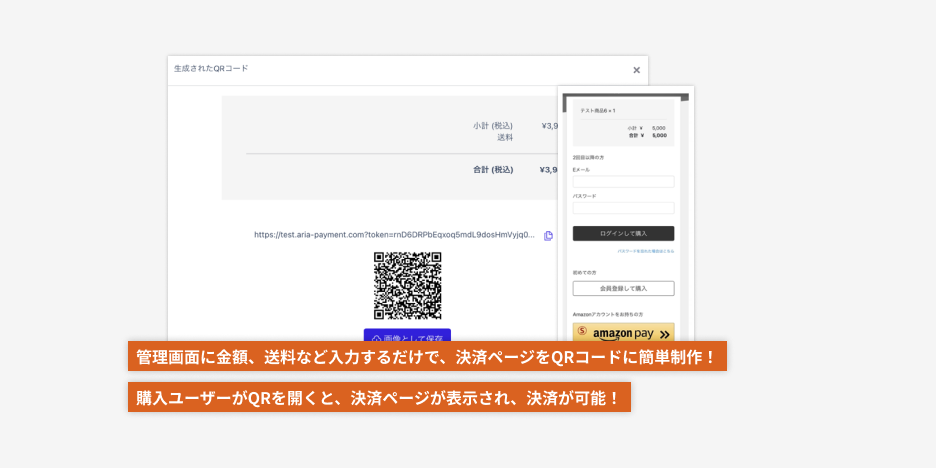Copy the payment URL with the clipboard icon
This screenshot has width=936, height=468.
(x=548, y=236)
